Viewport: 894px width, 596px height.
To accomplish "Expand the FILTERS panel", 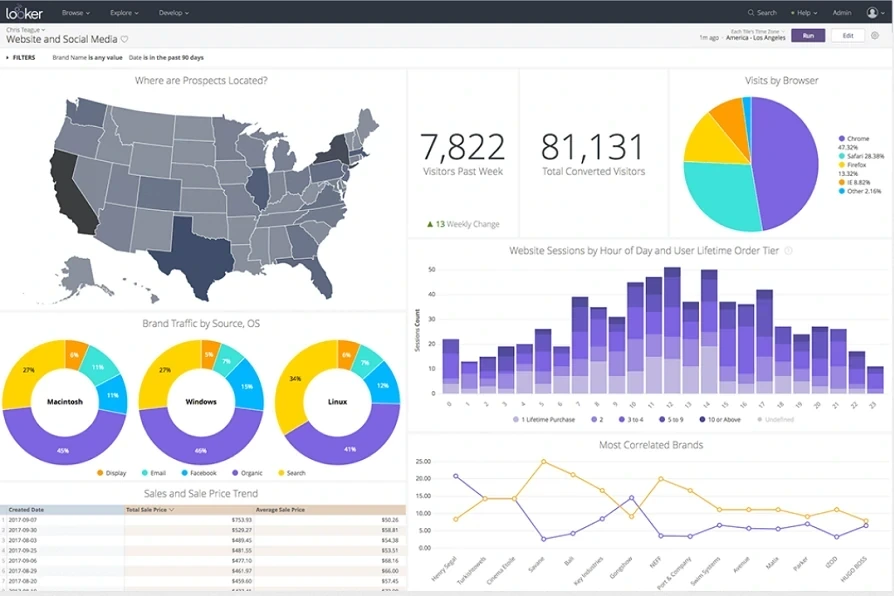I will (x=22, y=57).
